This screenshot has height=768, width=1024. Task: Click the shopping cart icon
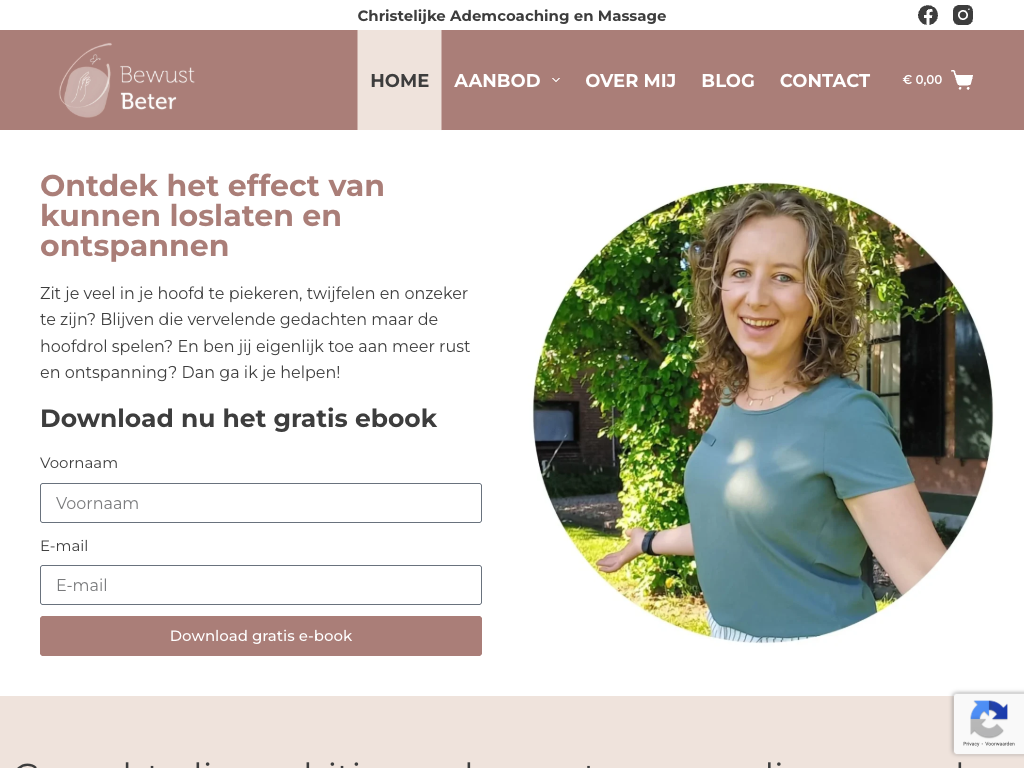(962, 80)
